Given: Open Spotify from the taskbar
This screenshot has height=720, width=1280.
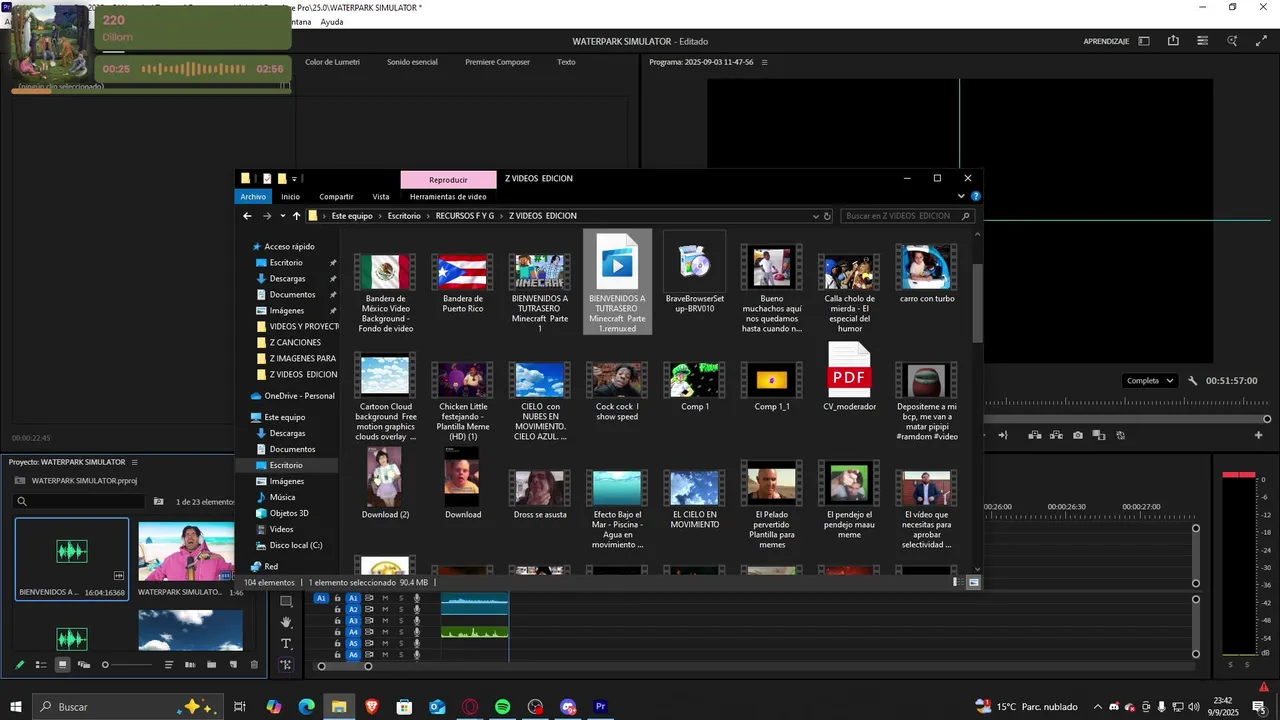Looking at the screenshot, I should [x=503, y=707].
